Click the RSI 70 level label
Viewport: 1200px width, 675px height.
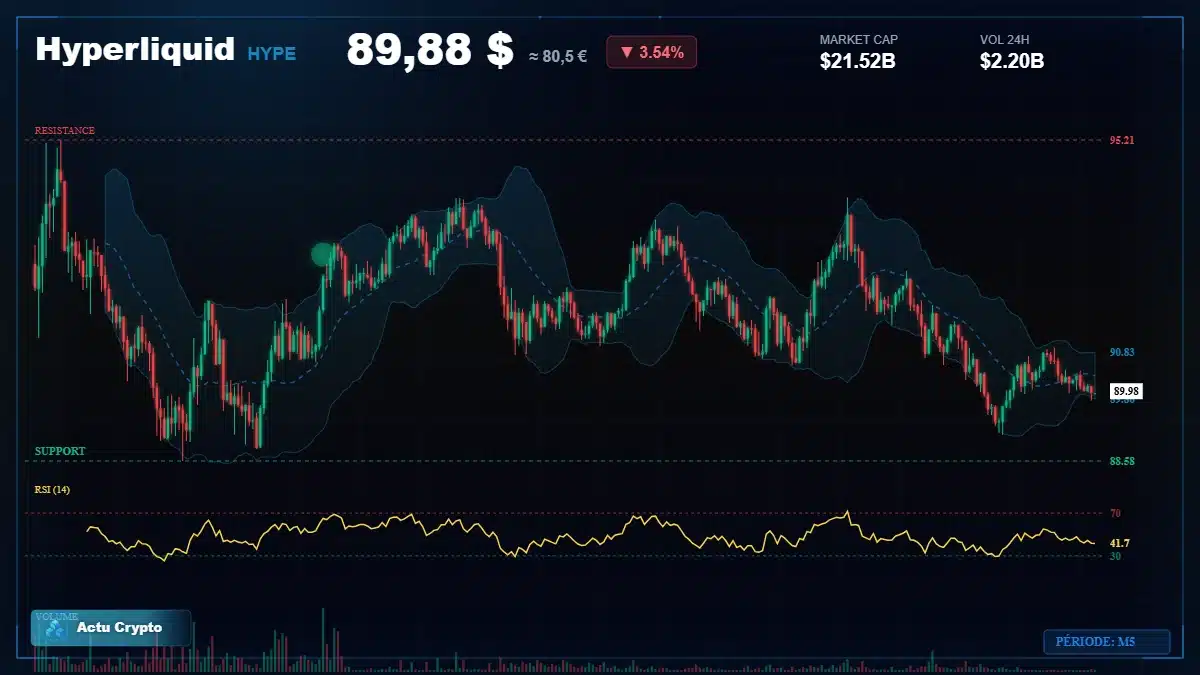1115,514
